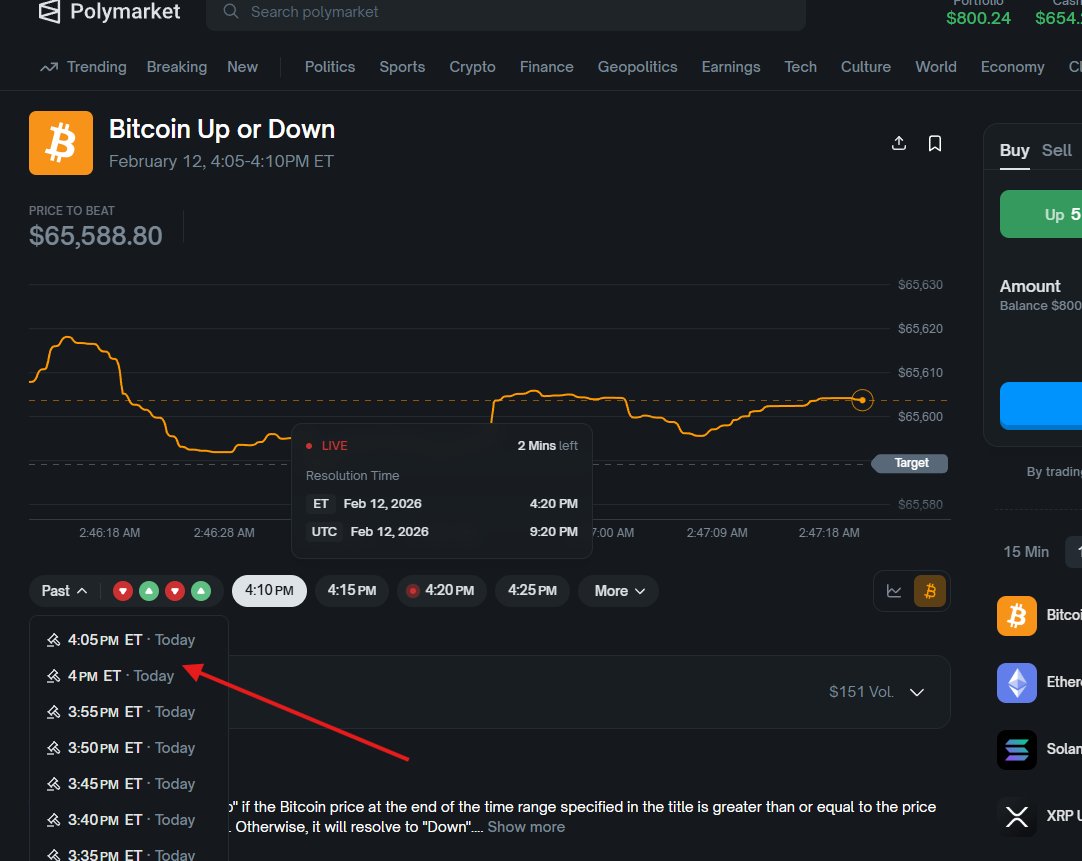Click the Portfolio $800.24 value
Screen dimensions: 1082x861
[x=978, y=18]
